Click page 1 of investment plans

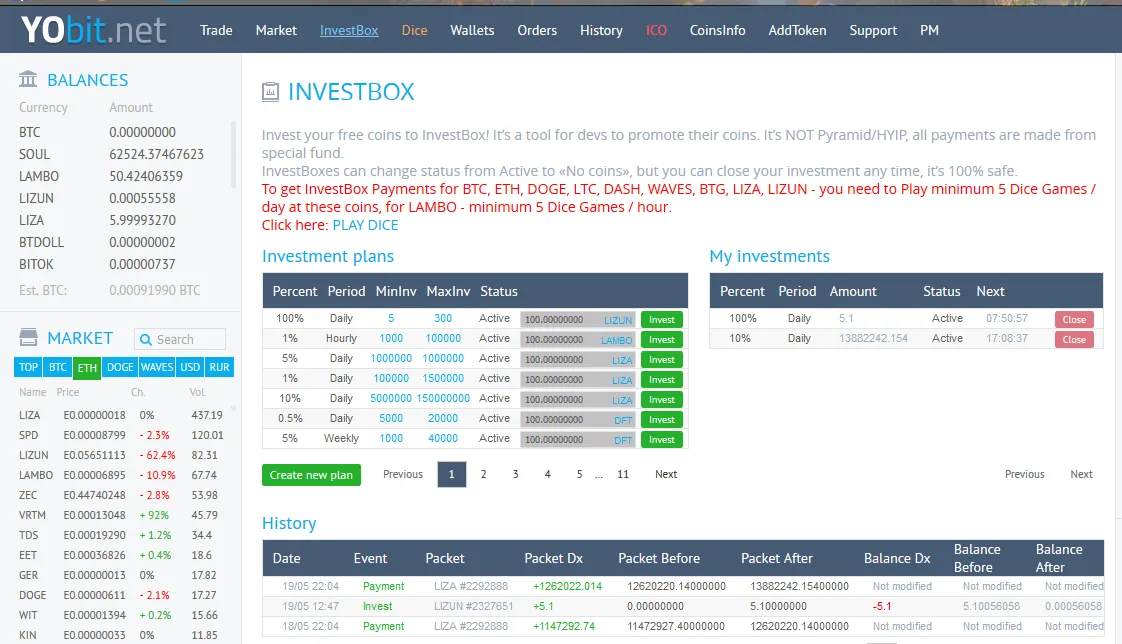452,474
